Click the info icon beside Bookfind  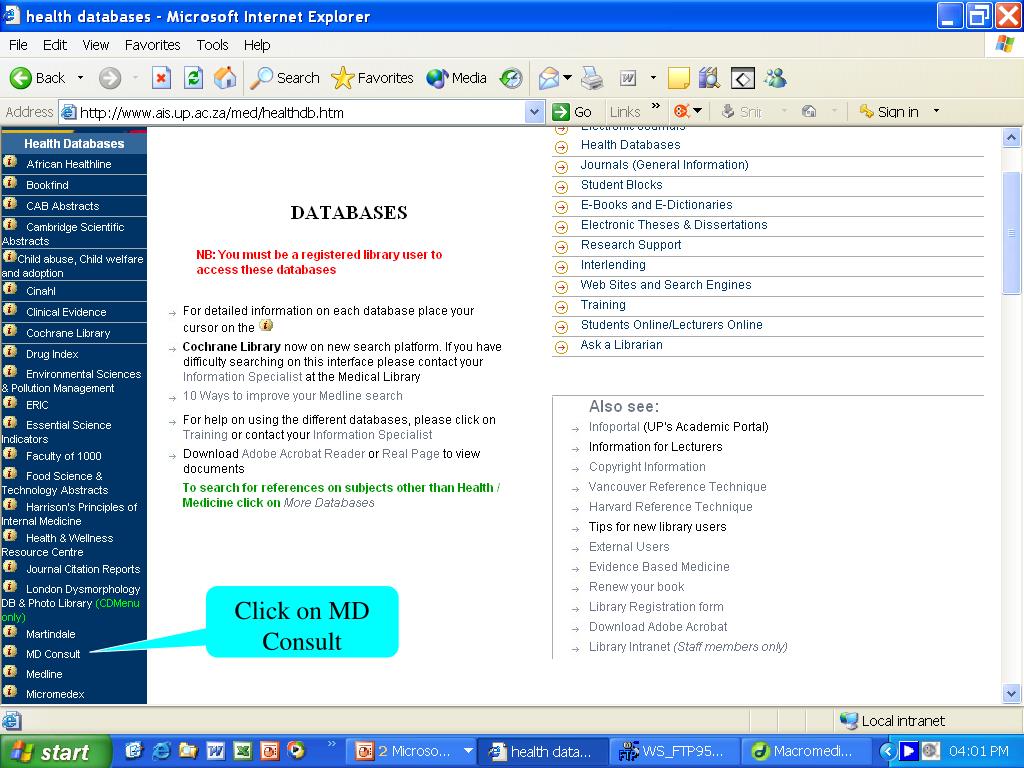click(10, 183)
